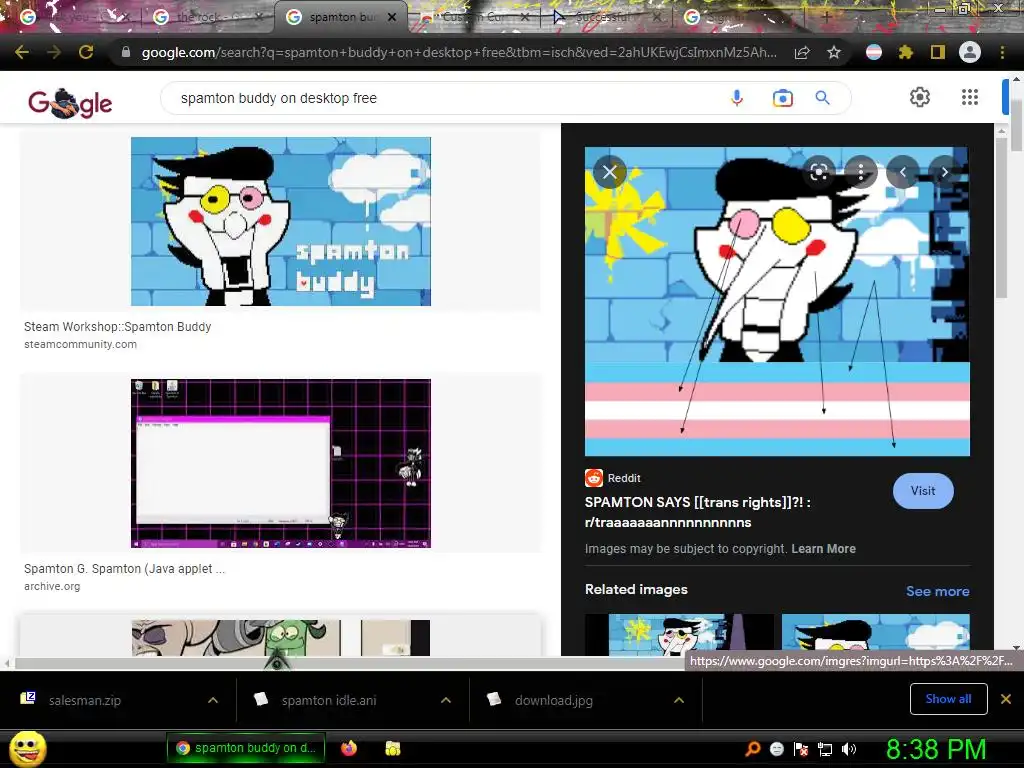Click the Learn More copyright link
The height and width of the screenshot is (768, 1024).
point(824,549)
